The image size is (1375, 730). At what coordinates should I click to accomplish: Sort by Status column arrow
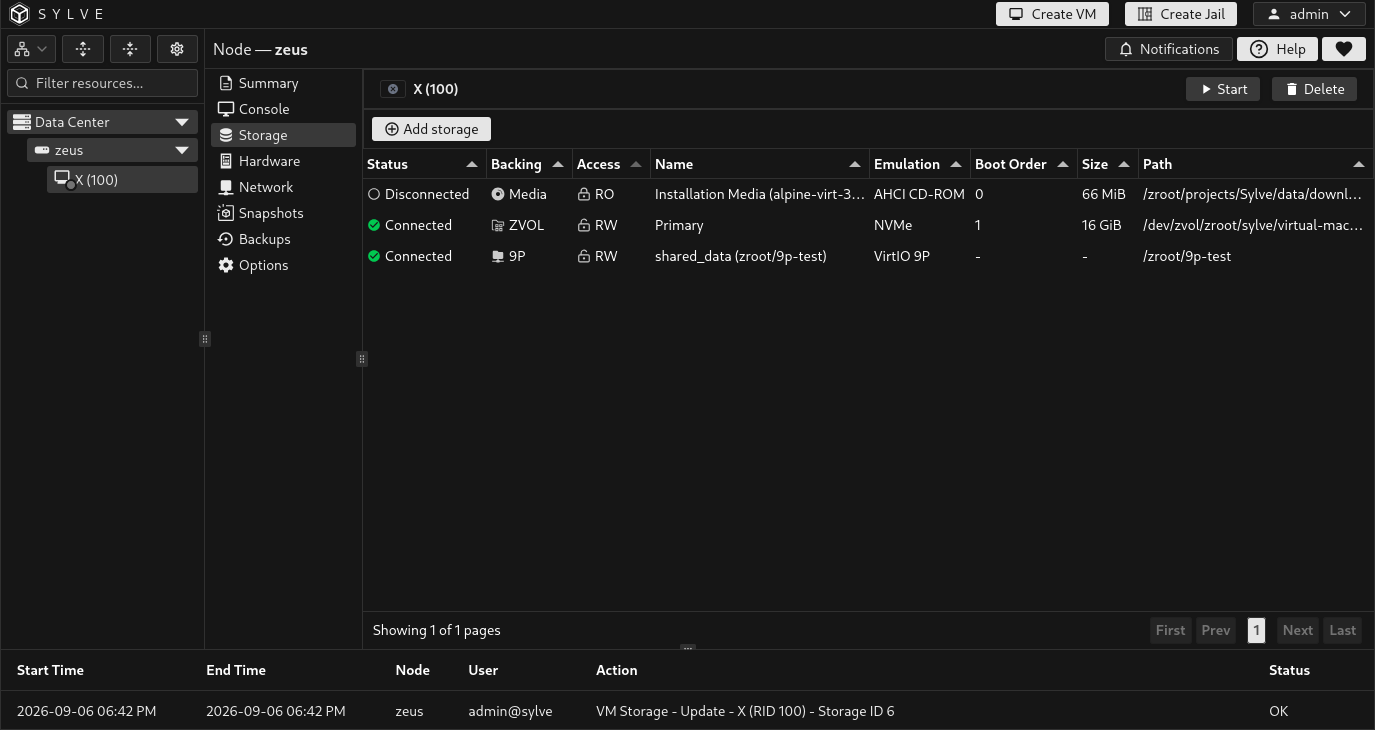click(x=472, y=164)
